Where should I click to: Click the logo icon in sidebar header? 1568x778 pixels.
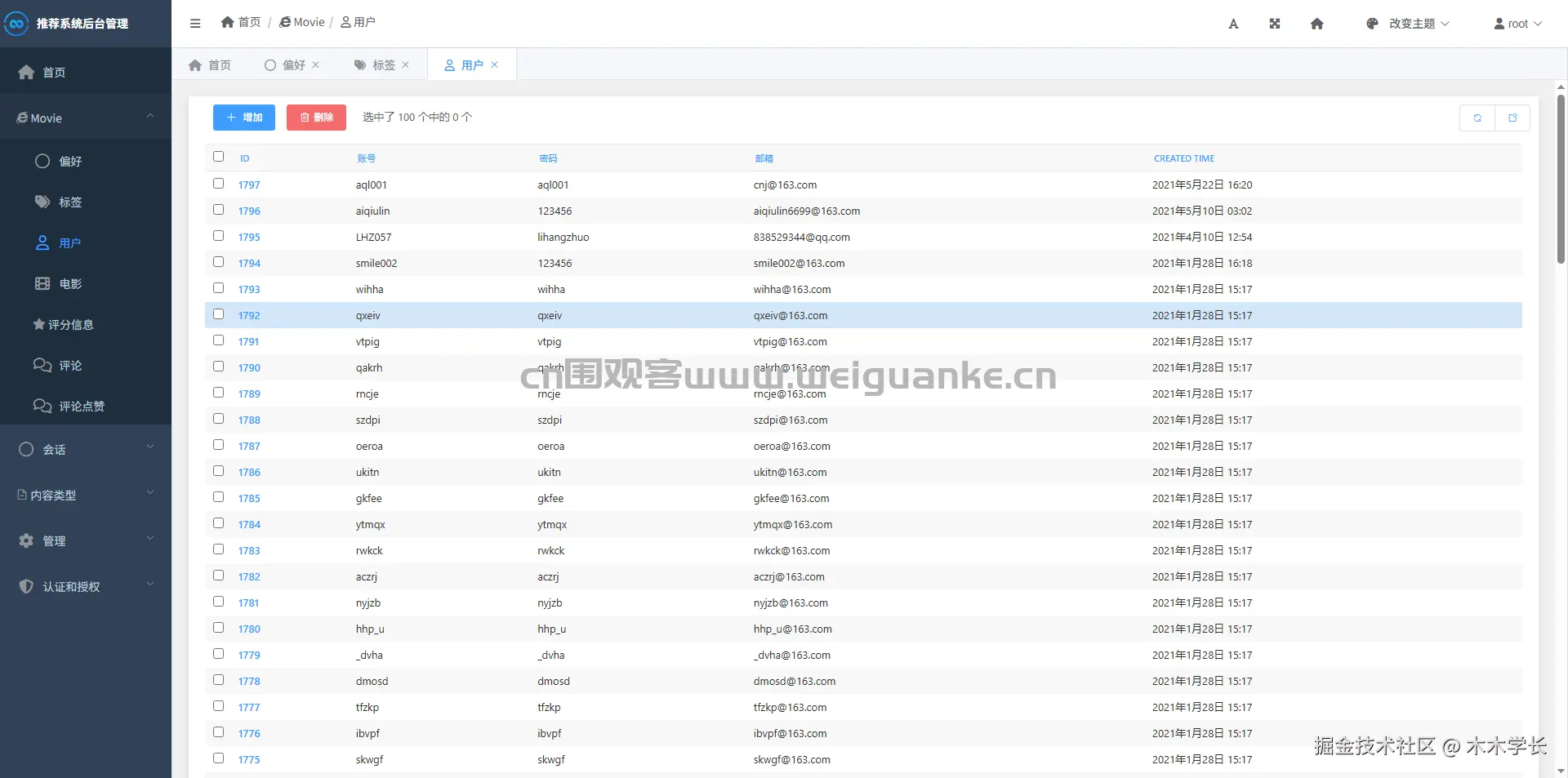pyautogui.click(x=16, y=24)
